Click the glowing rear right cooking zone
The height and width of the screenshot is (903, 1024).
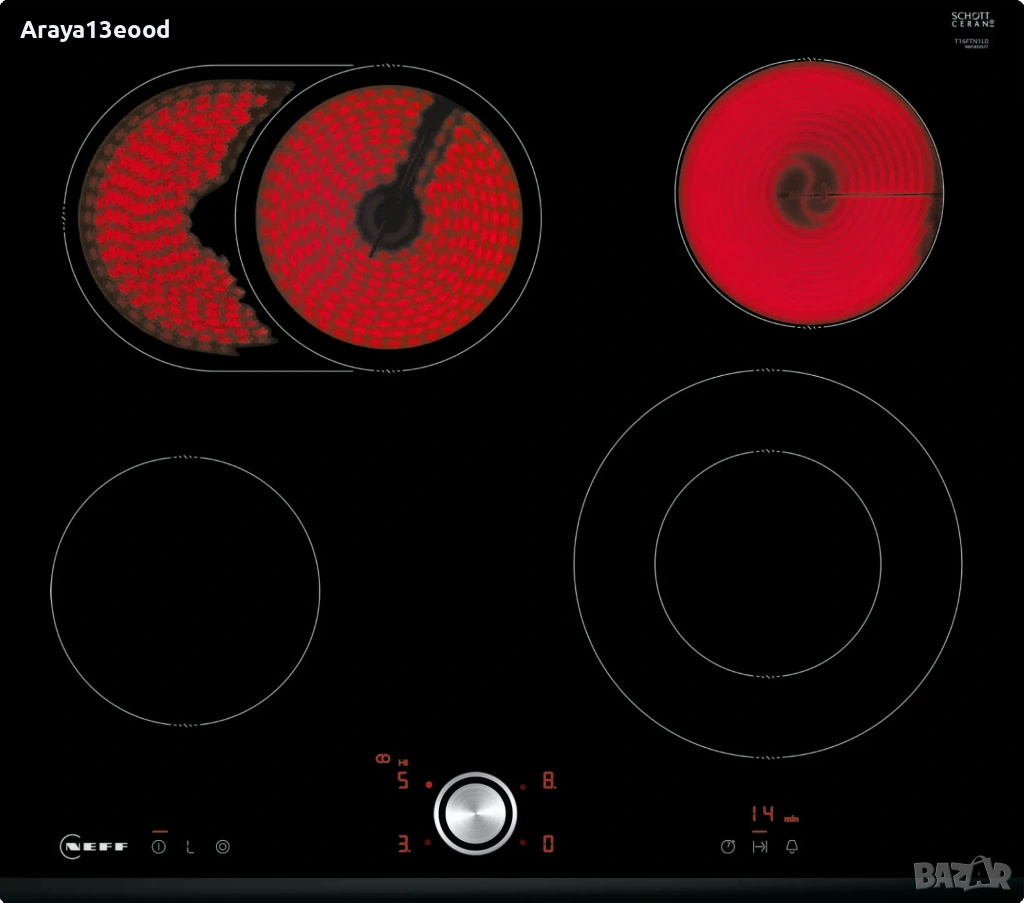(809, 192)
